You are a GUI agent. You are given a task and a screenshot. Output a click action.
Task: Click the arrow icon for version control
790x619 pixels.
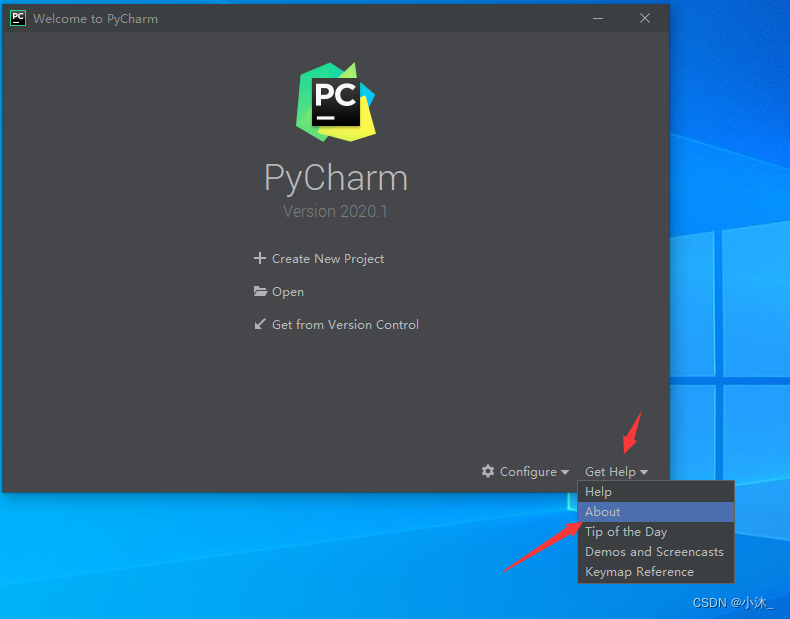point(260,324)
